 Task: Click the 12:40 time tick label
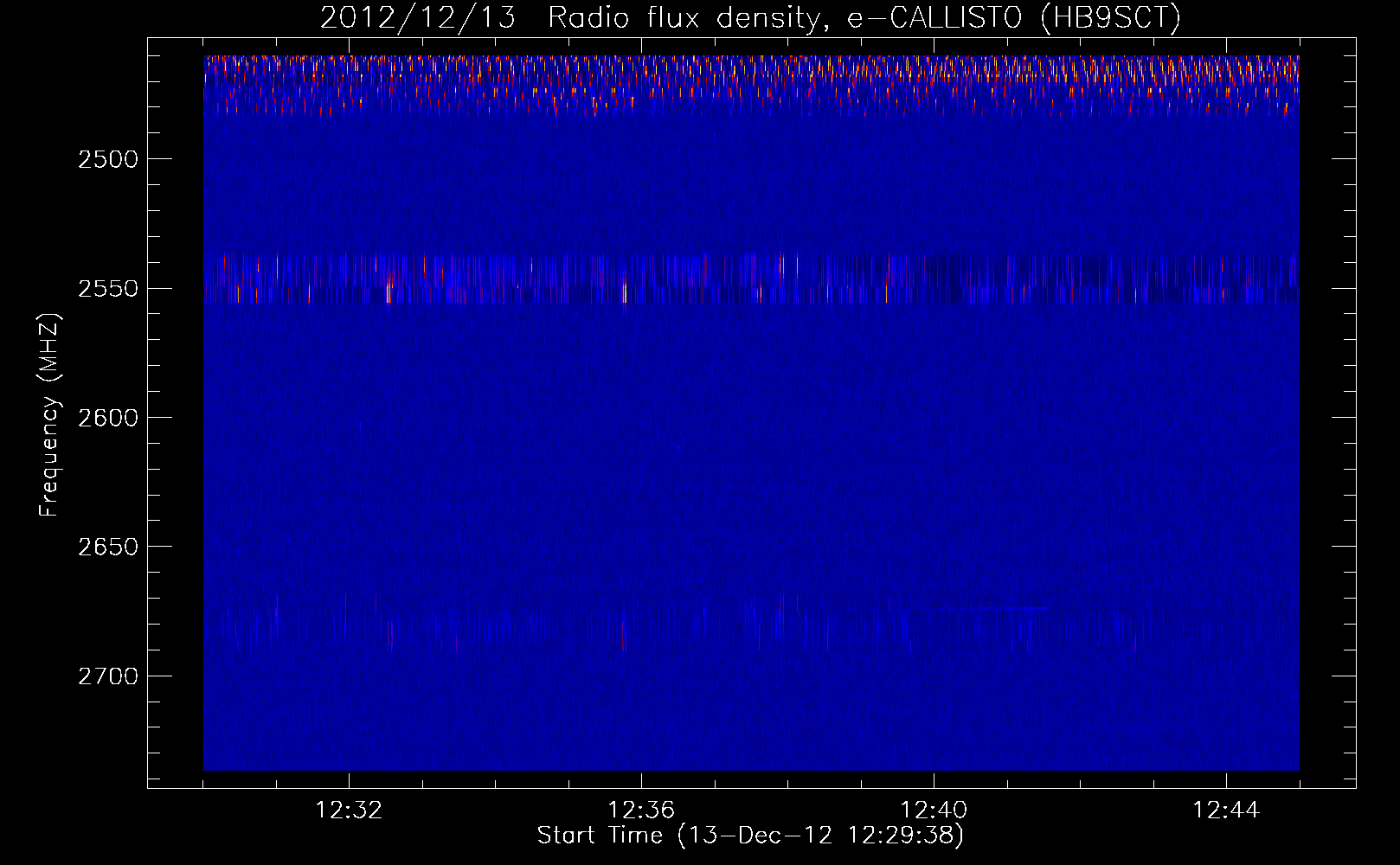(x=934, y=811)
